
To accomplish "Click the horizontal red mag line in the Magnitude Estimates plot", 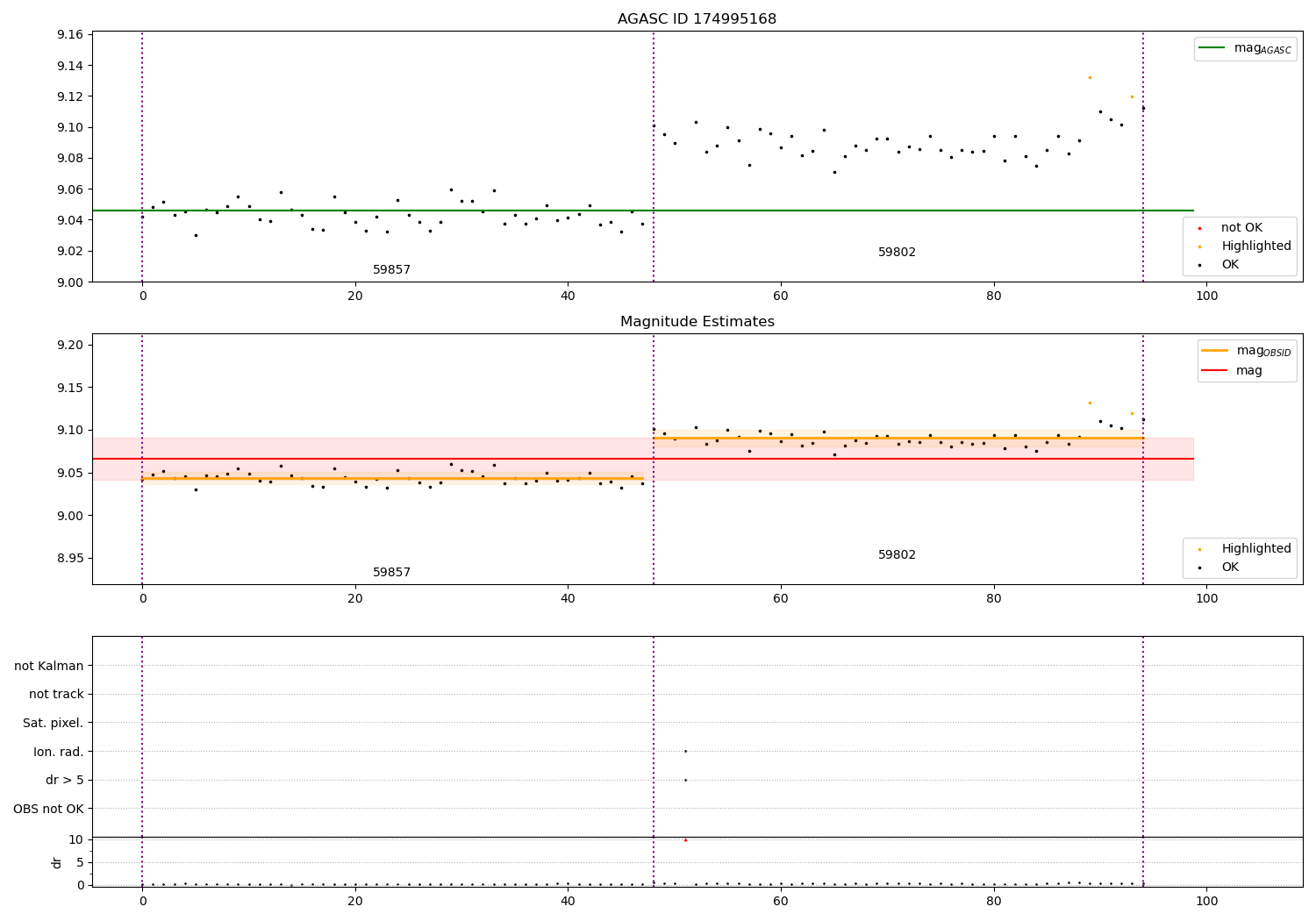I will click(643, 459).
